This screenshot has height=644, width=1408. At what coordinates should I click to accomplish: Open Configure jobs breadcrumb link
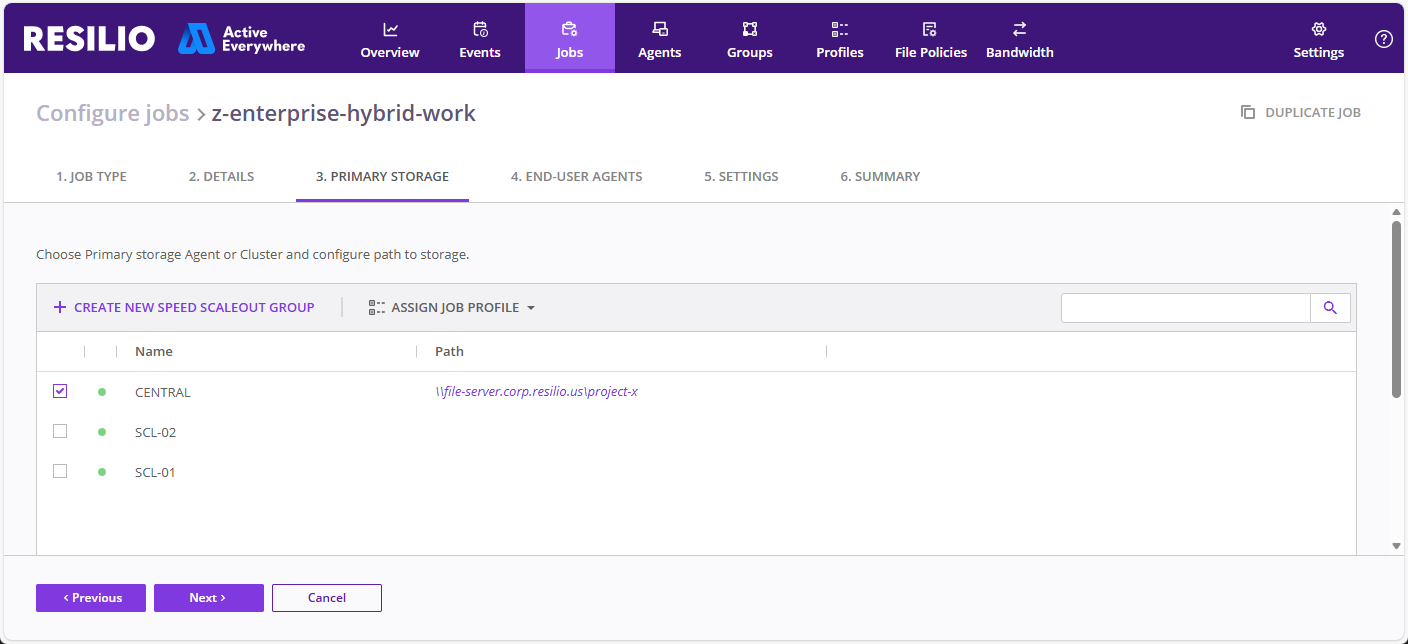113,113
